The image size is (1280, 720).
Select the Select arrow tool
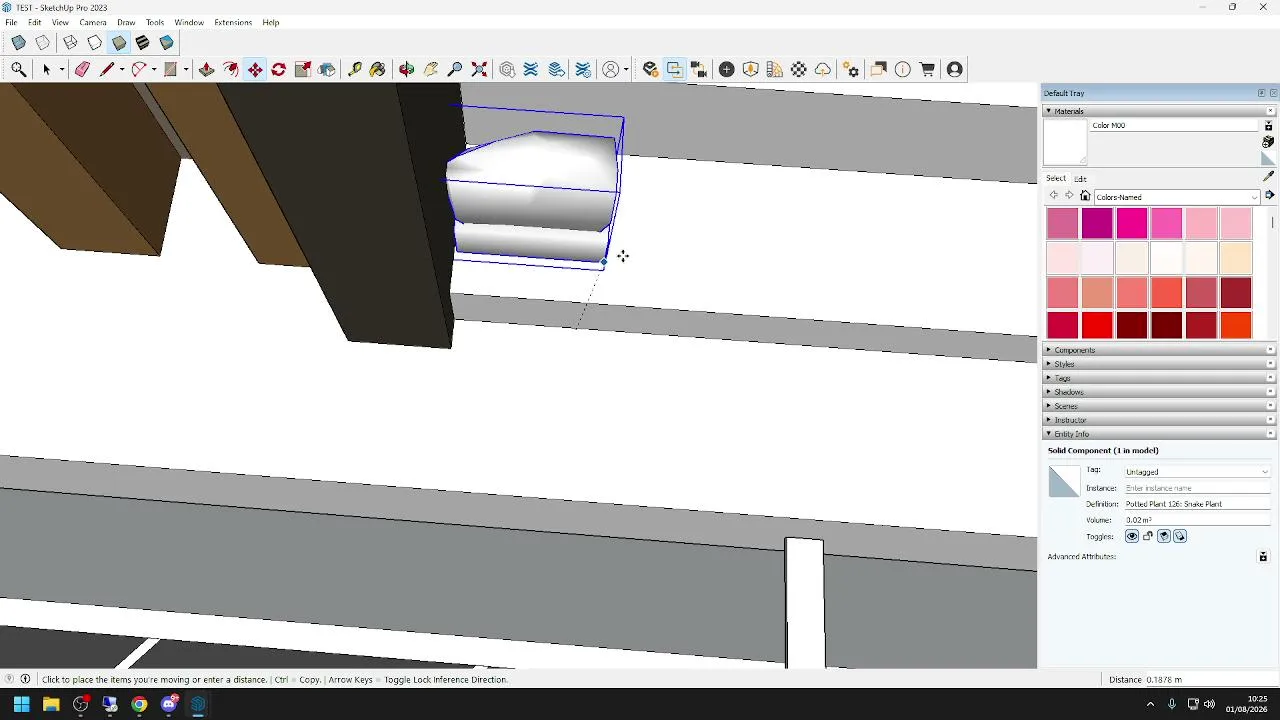click(46, 69)
